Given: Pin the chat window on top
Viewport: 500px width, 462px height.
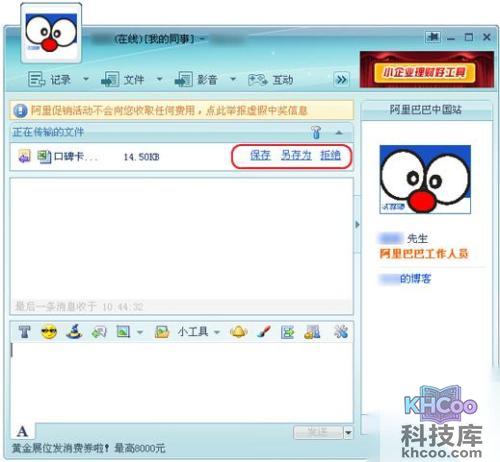Looking at the screenshot, I should pyautogui.click(x=433, y=37).
